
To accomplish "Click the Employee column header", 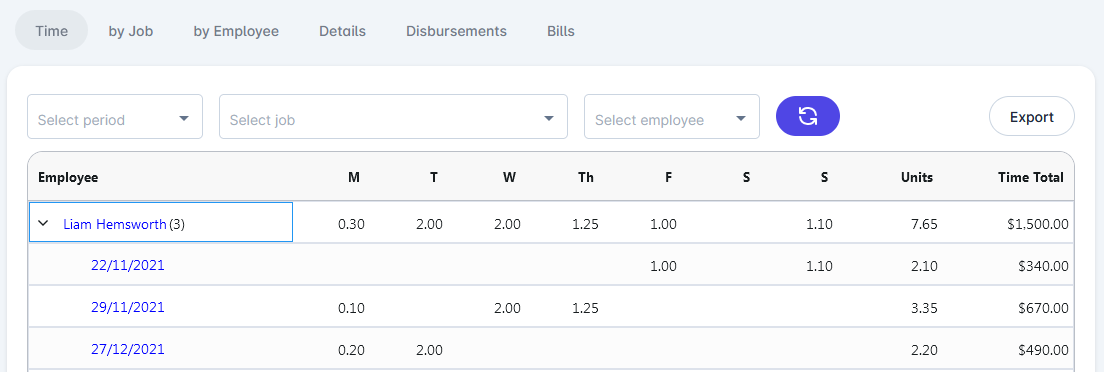I will [68, 178].
